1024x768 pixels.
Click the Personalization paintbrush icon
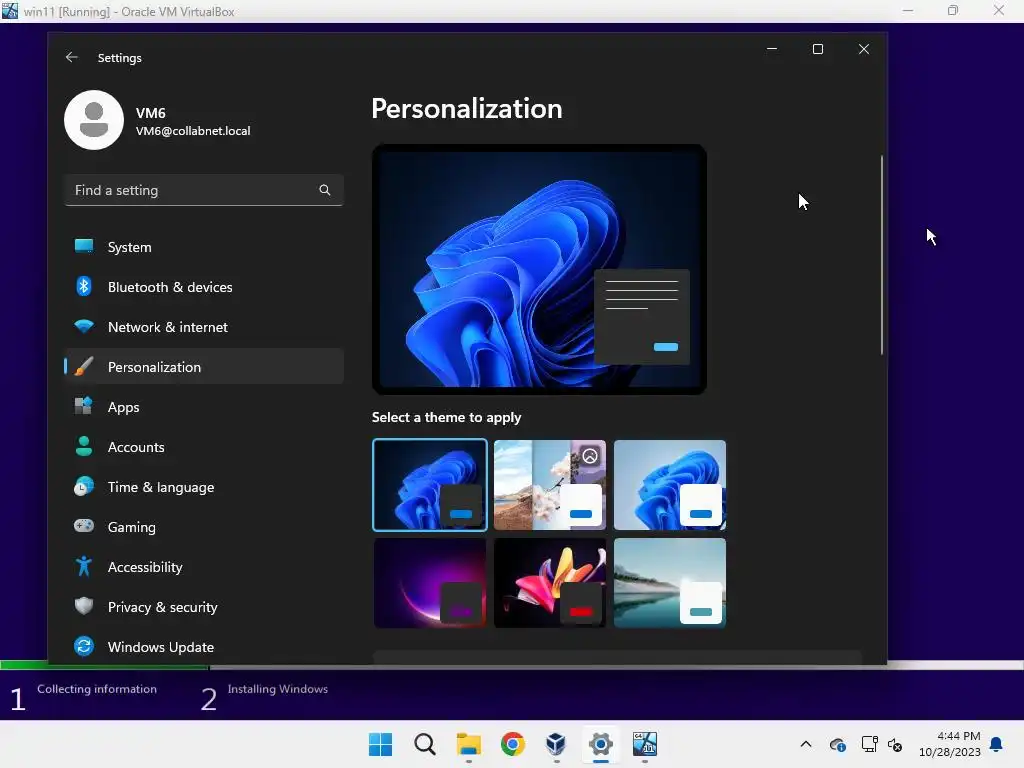(84, 366)
